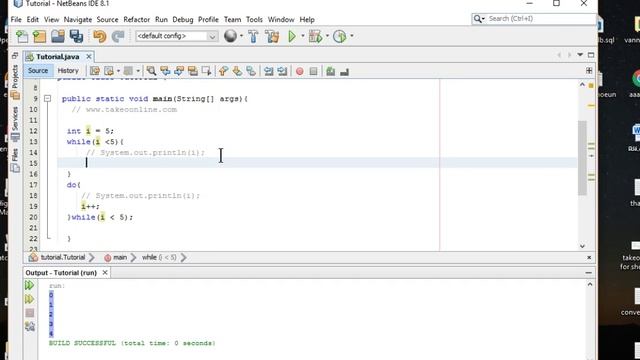The height and width of the screenshot is (360, 640).
Task: Click the Stop icon in Output panel
Action: [29, 313]
